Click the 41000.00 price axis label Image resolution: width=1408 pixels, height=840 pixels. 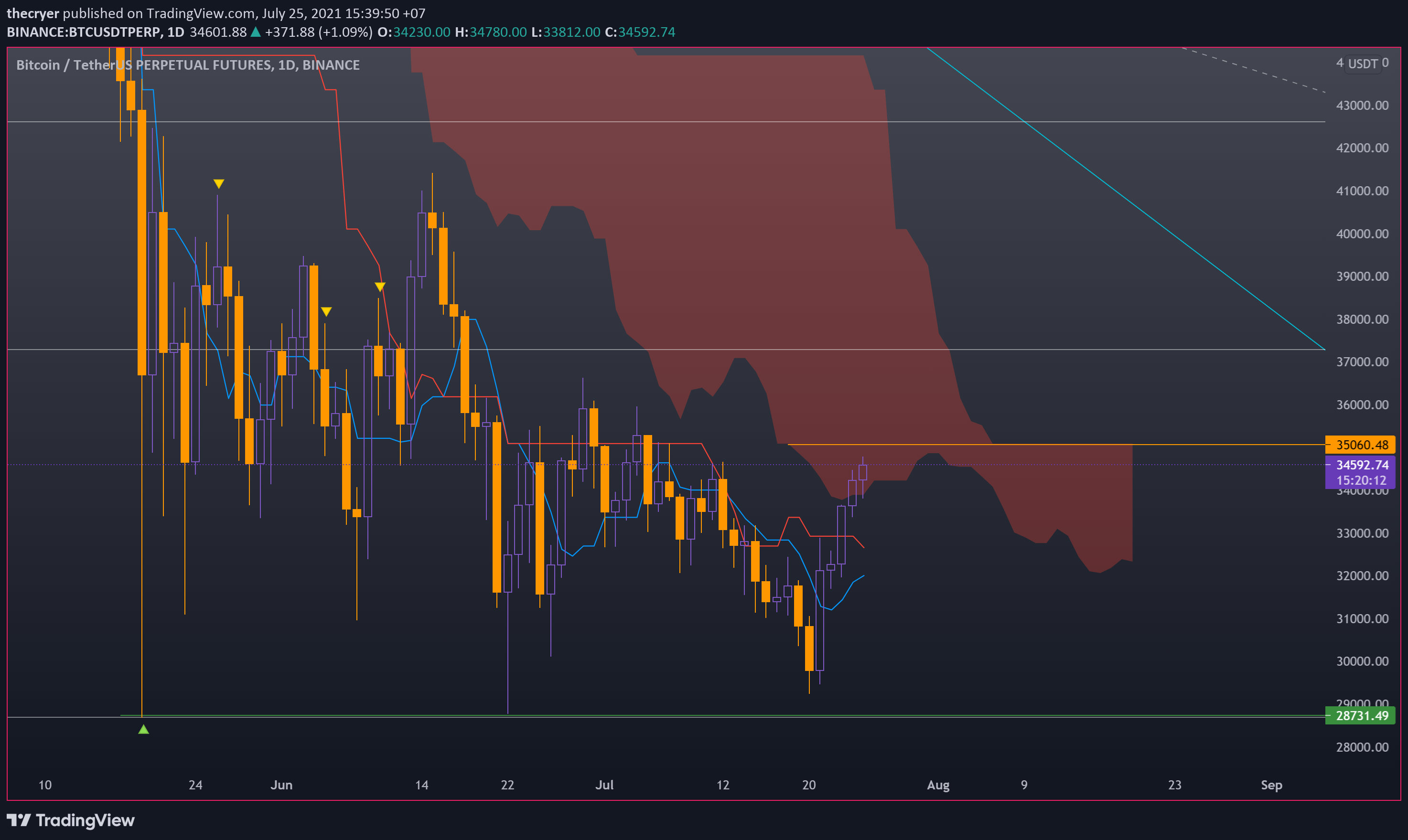click(x=1362, y=191)
